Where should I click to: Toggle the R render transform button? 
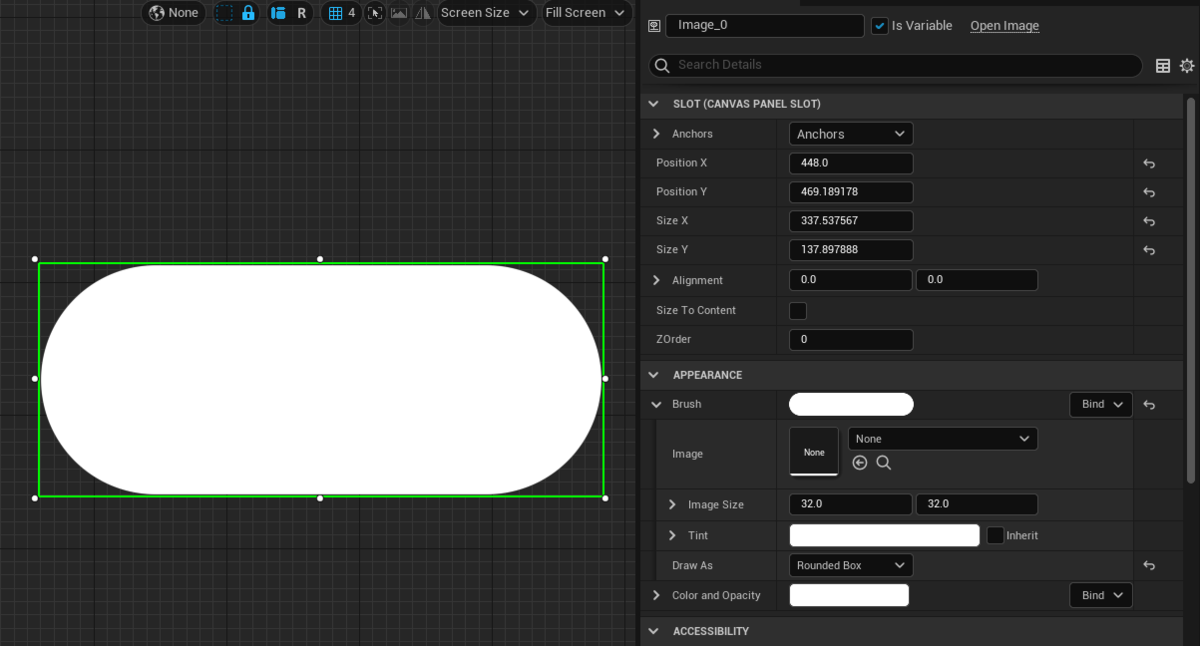point(302,13)
